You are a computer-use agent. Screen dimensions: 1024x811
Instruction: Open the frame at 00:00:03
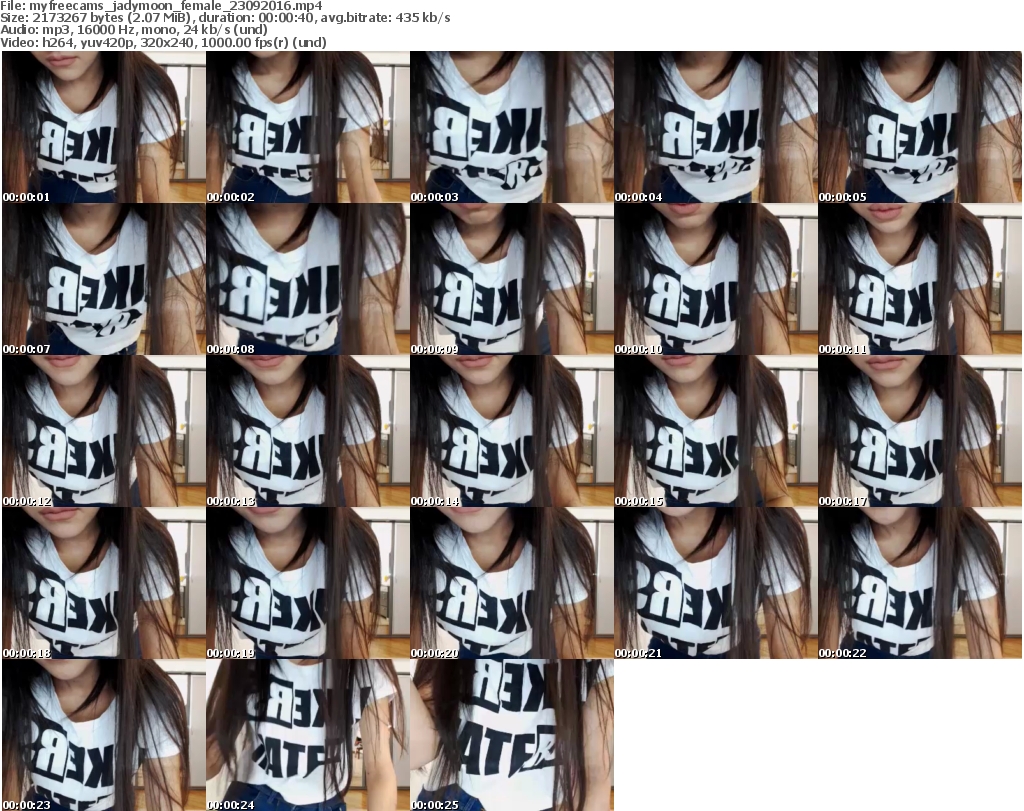point(511,127)
